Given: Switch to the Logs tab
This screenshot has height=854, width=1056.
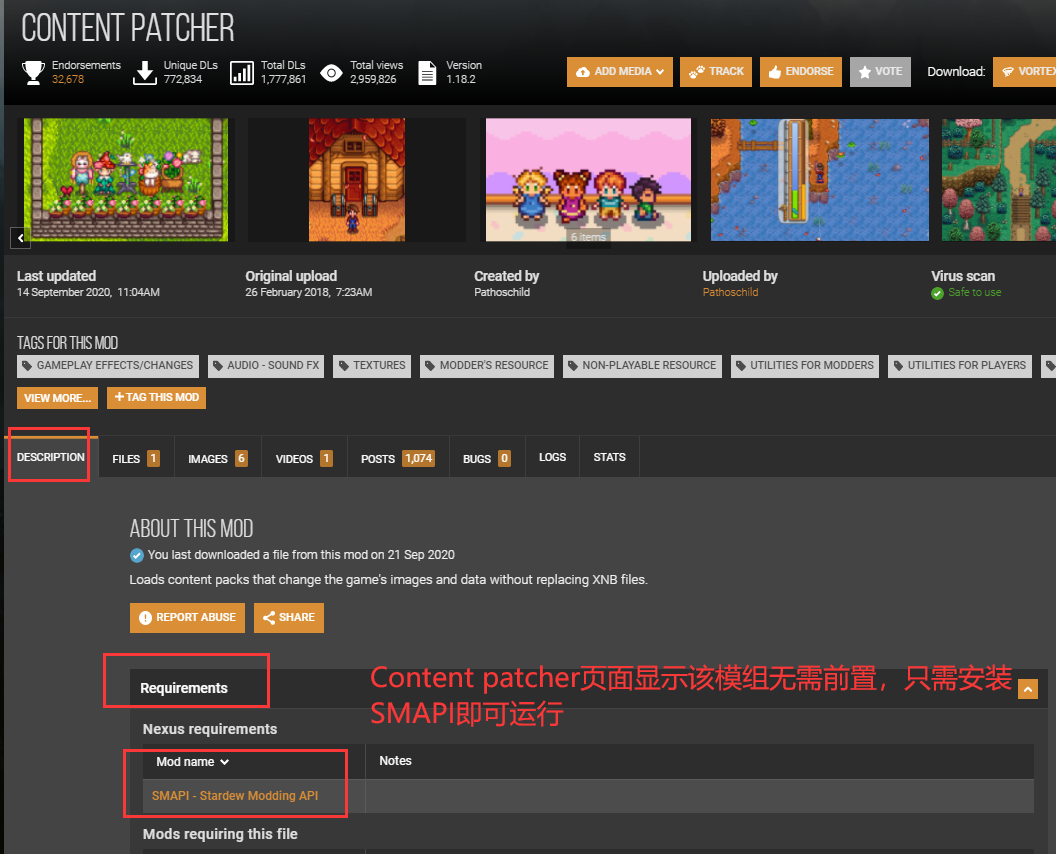Looking at the screenshot, I should tap(552, 457).
